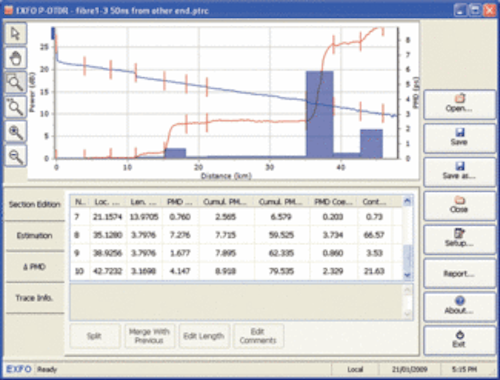Screen dimensions: 500x380
Task: Open the Trace Info. tab
Action: click(35, 298)
